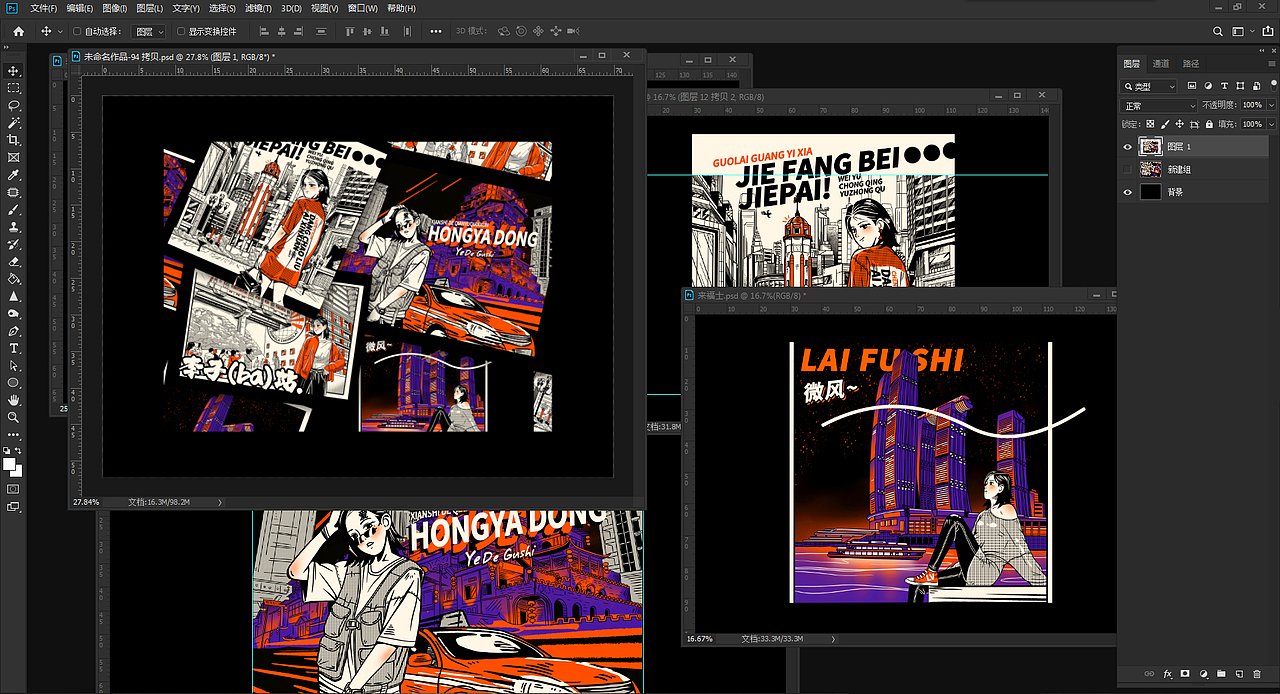
Task: Toggle the pixel layer filter icon
Action: tap(1193, 87)
